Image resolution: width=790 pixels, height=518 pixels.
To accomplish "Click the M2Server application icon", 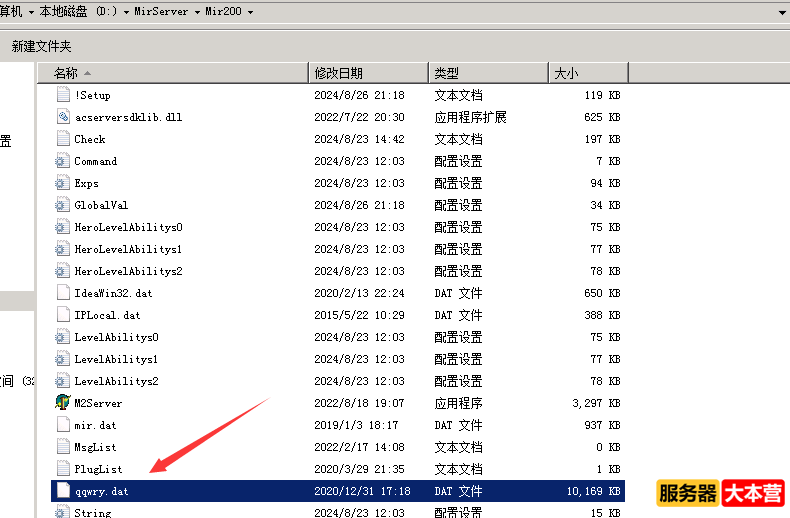I will tap(62, 403).
